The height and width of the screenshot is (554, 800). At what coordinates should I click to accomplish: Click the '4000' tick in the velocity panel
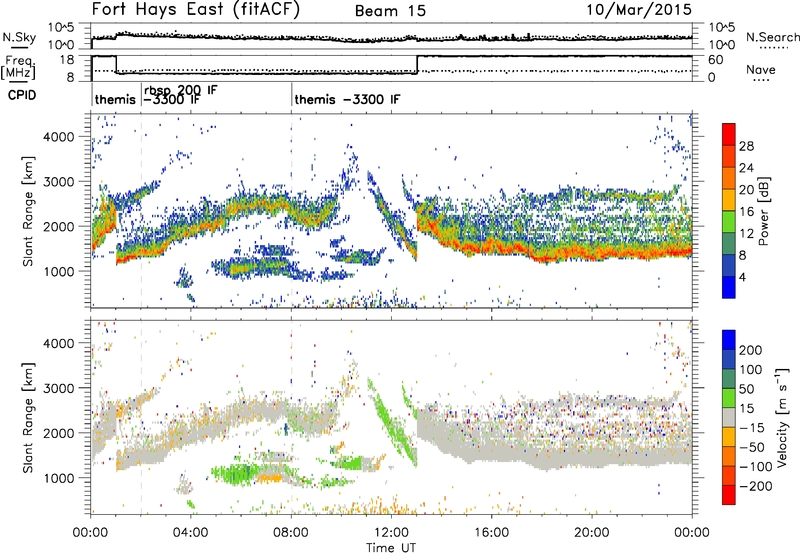click(x=58, y=343)
